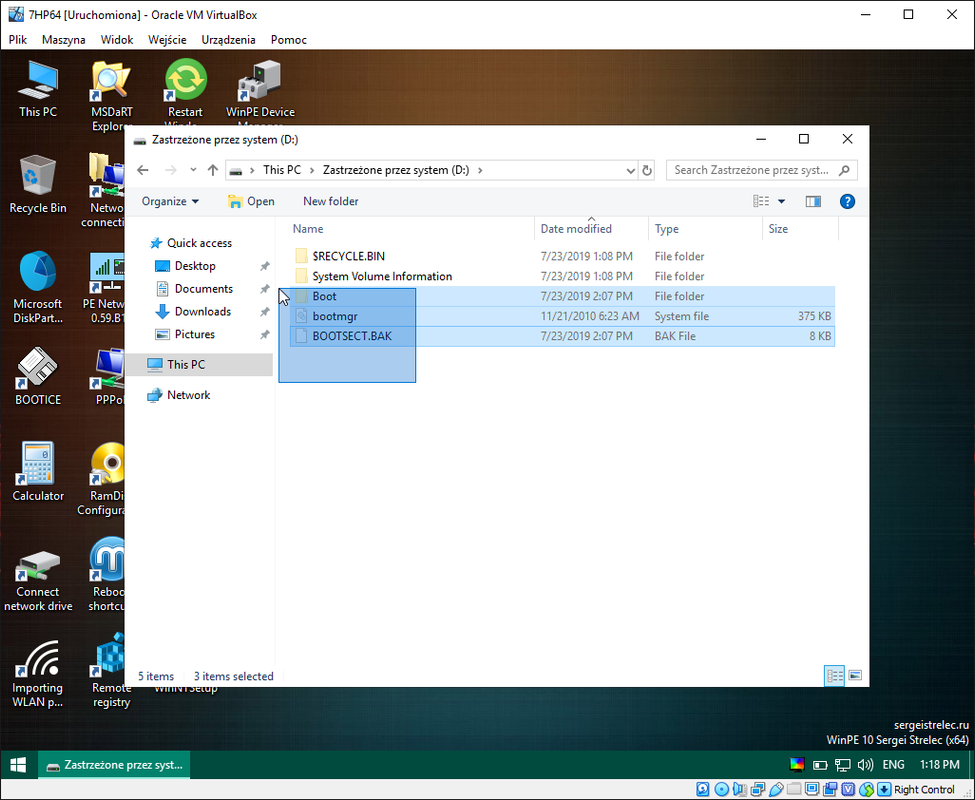Screen dimensions: 975x800
Task: Sort by Date modified column header
Action: click(591, 229)
